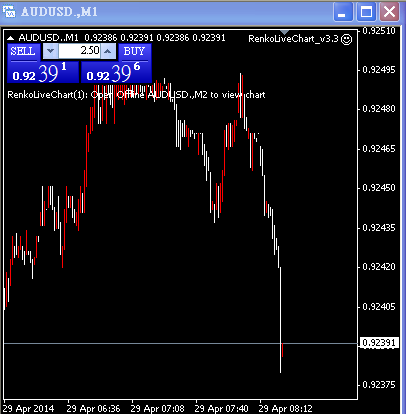Click the last red candle at current price

[283, 350]
